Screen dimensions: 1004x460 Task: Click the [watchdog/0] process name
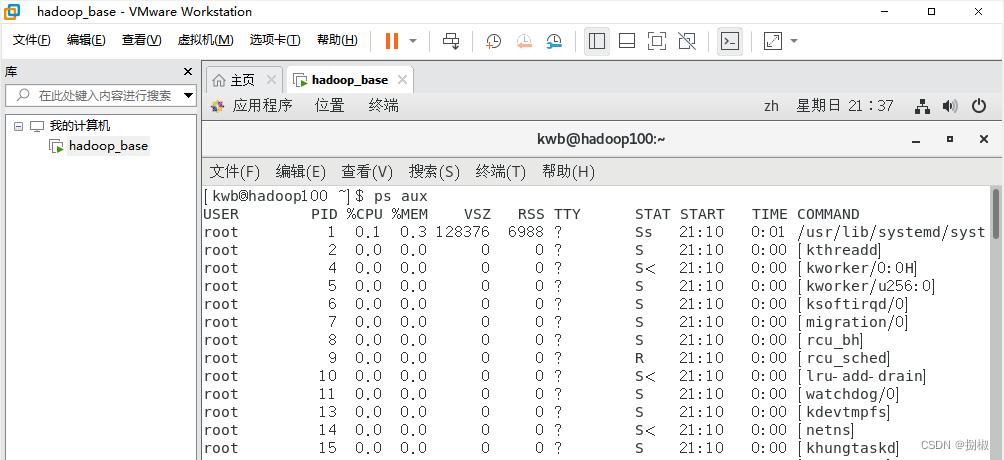point(849,393)
